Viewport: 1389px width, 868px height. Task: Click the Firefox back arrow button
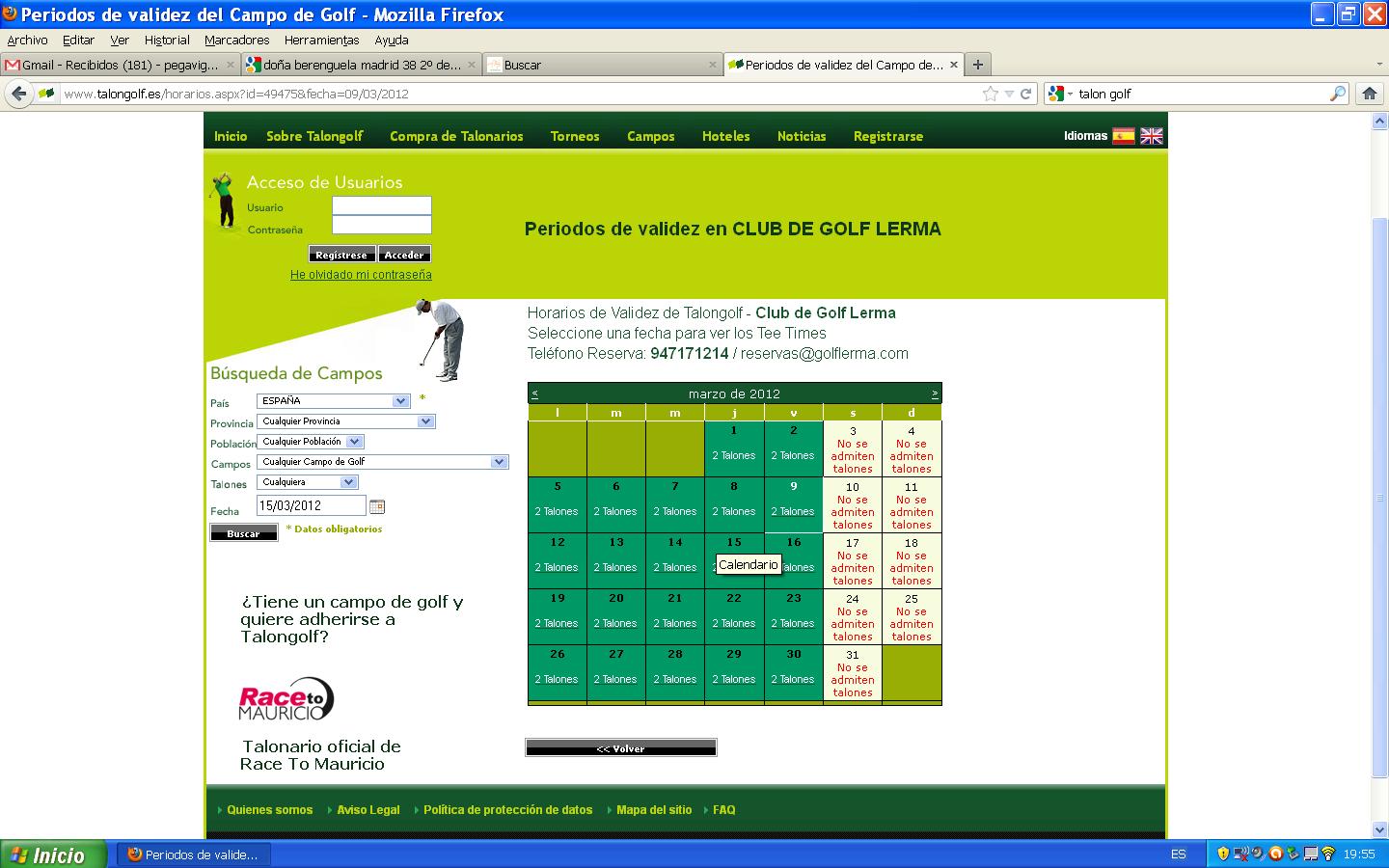[x=18, y=94]
